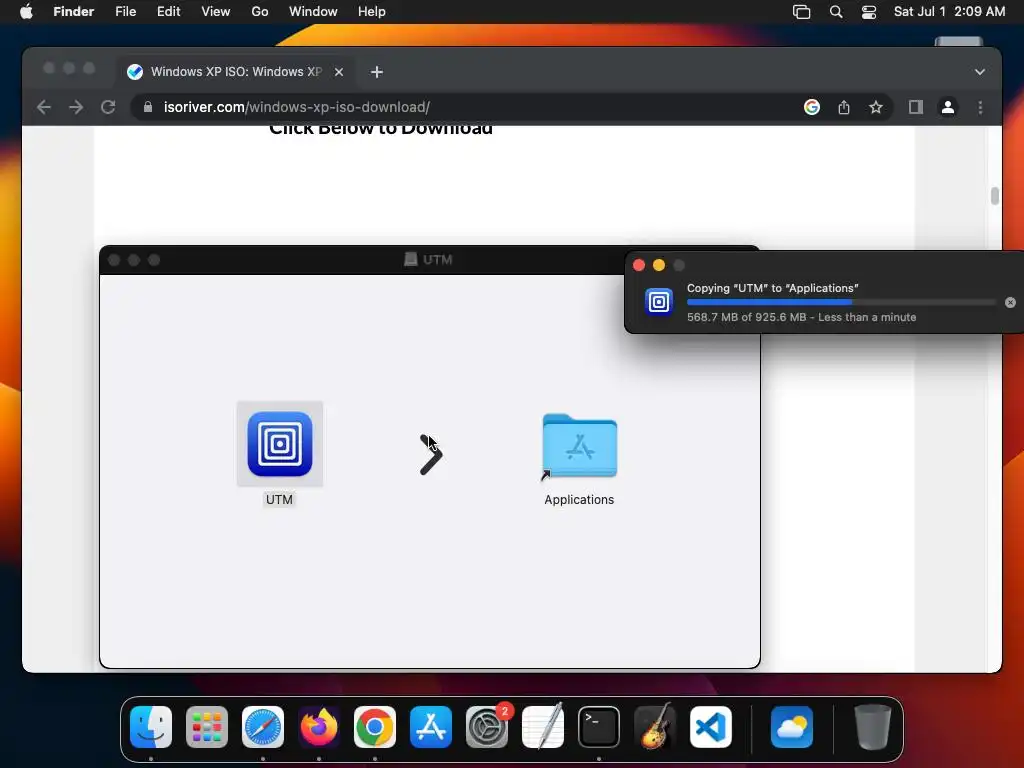Close the copy progress window

(639, 265)
